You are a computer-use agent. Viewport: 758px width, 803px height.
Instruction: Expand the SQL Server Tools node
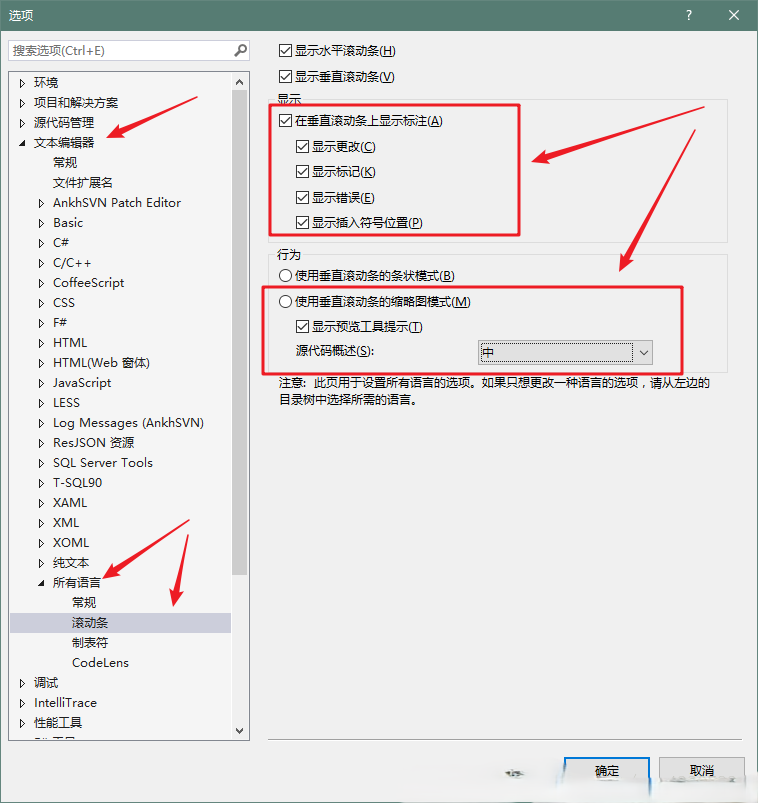click(41, 463)
